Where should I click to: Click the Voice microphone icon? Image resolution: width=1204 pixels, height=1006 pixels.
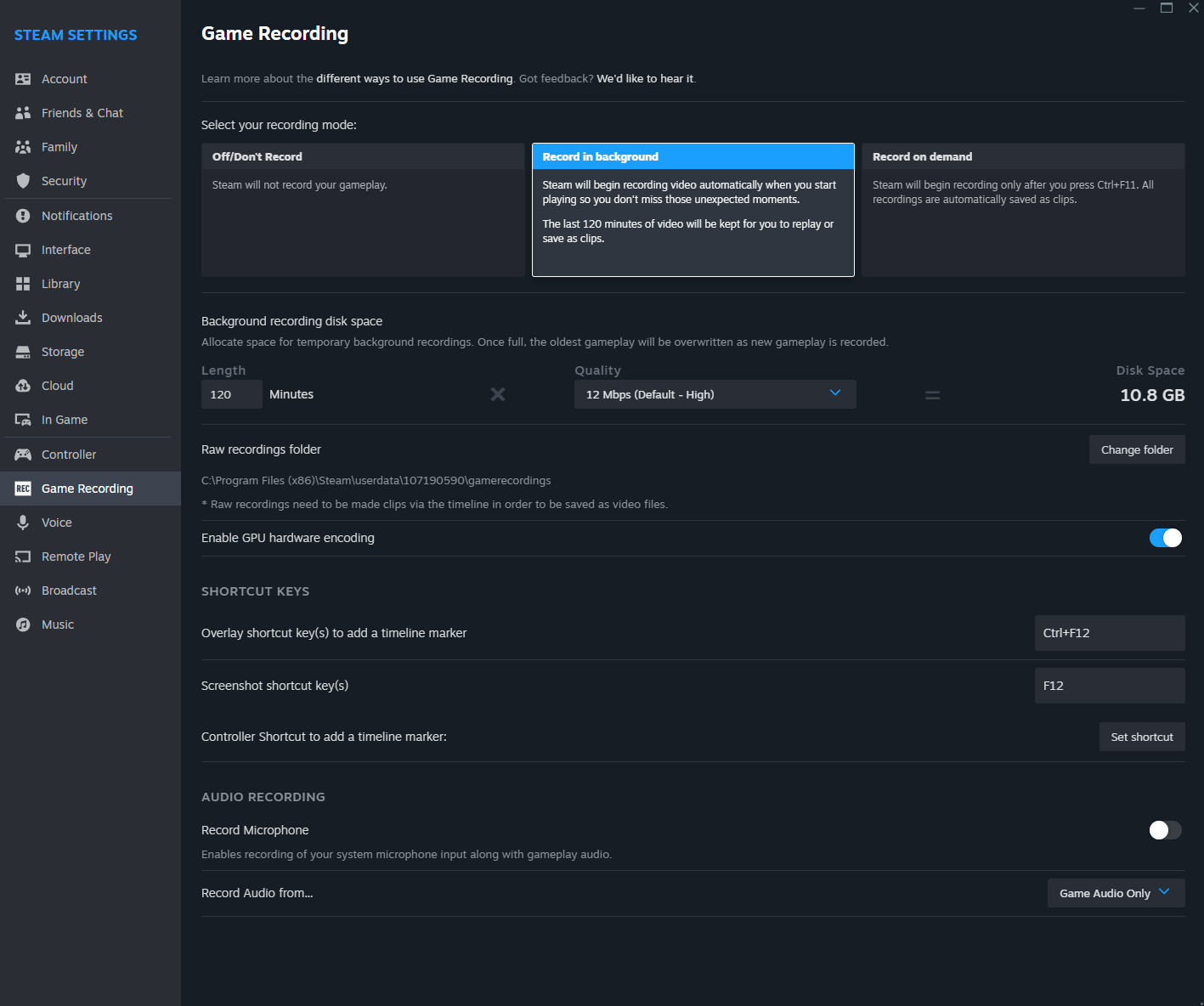click(23, 523)
